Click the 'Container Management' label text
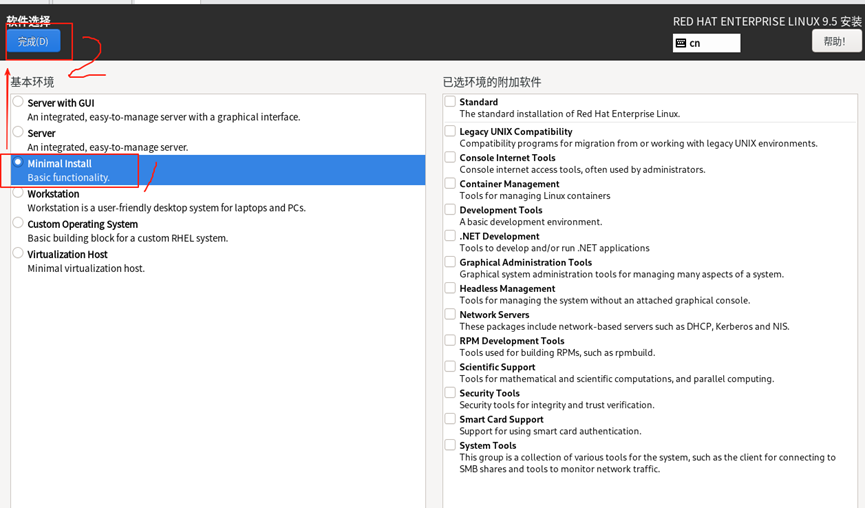Screen dimensions: 865x508 (x=509, y=184)
